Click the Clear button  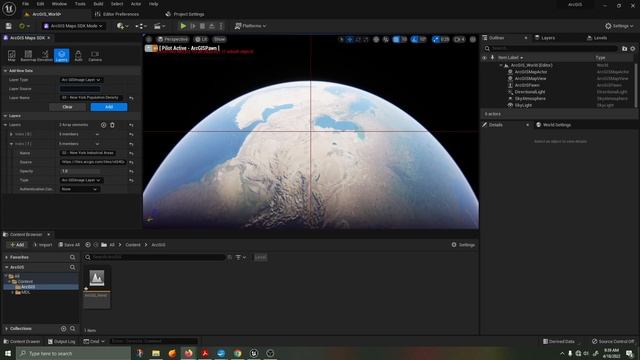[67, 107]
